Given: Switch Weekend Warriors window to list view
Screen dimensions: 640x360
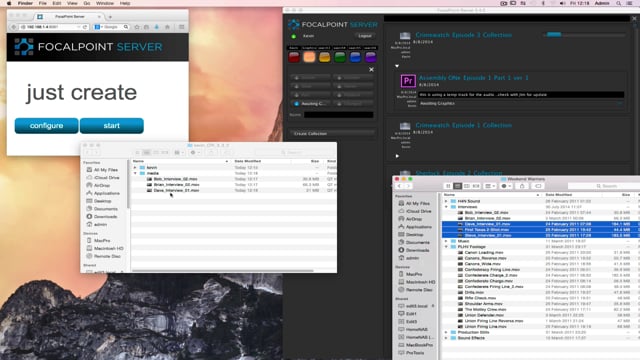Looking at the screenshot, I should pyautogui.click(x=458, y=186).
